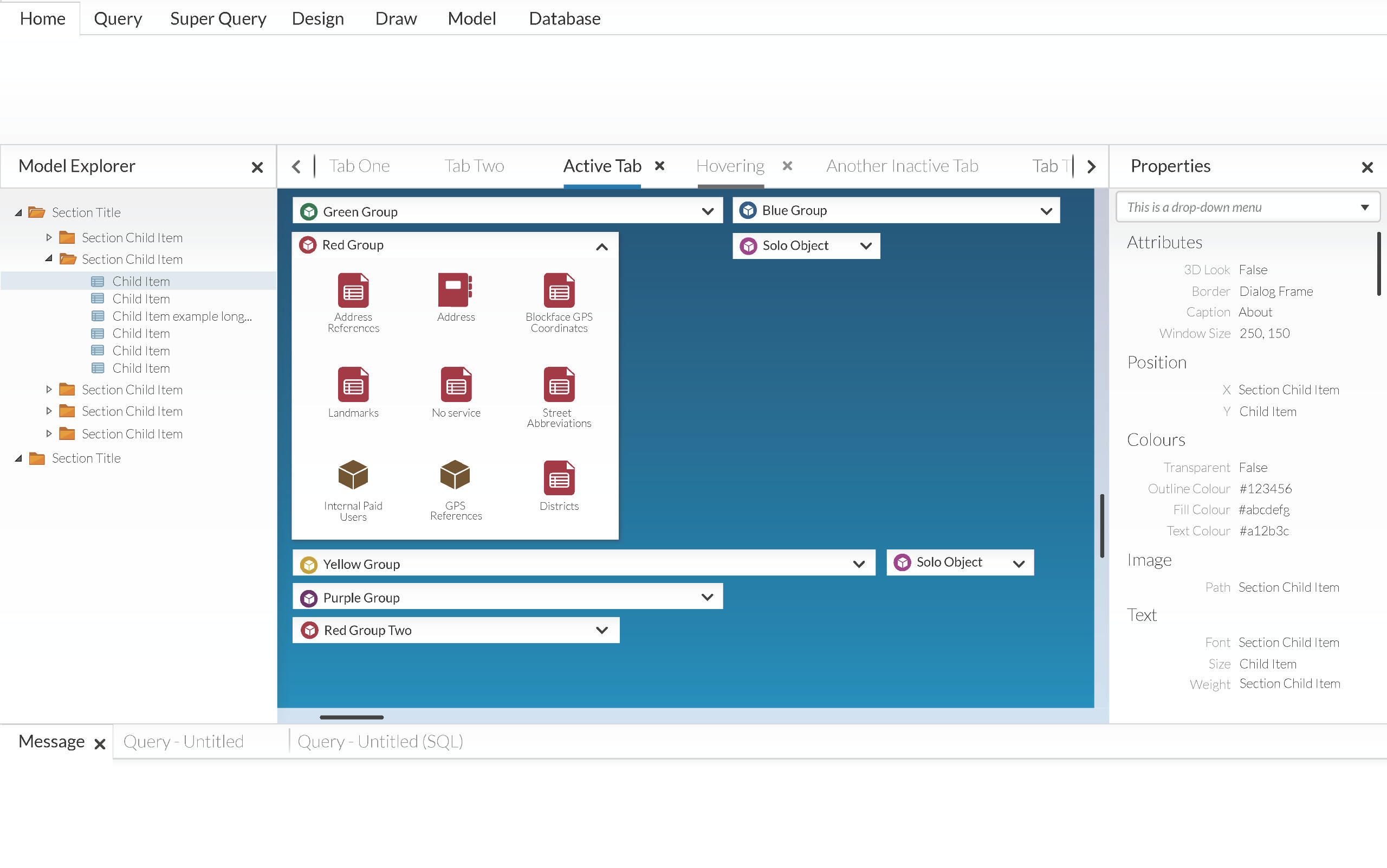Select the Address notebook icon

tap(455, 290)
